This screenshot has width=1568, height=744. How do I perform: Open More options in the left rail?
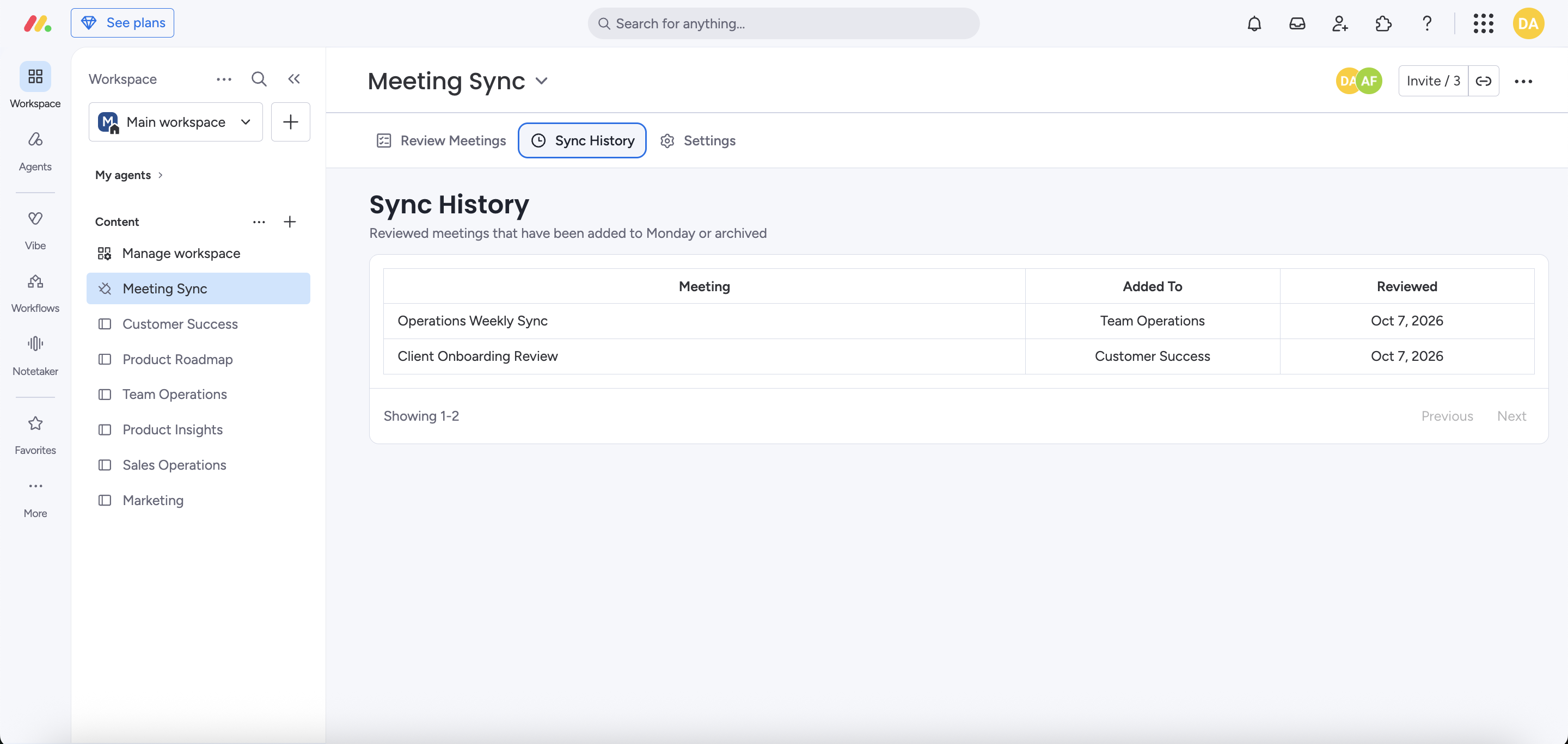(35, 499)
